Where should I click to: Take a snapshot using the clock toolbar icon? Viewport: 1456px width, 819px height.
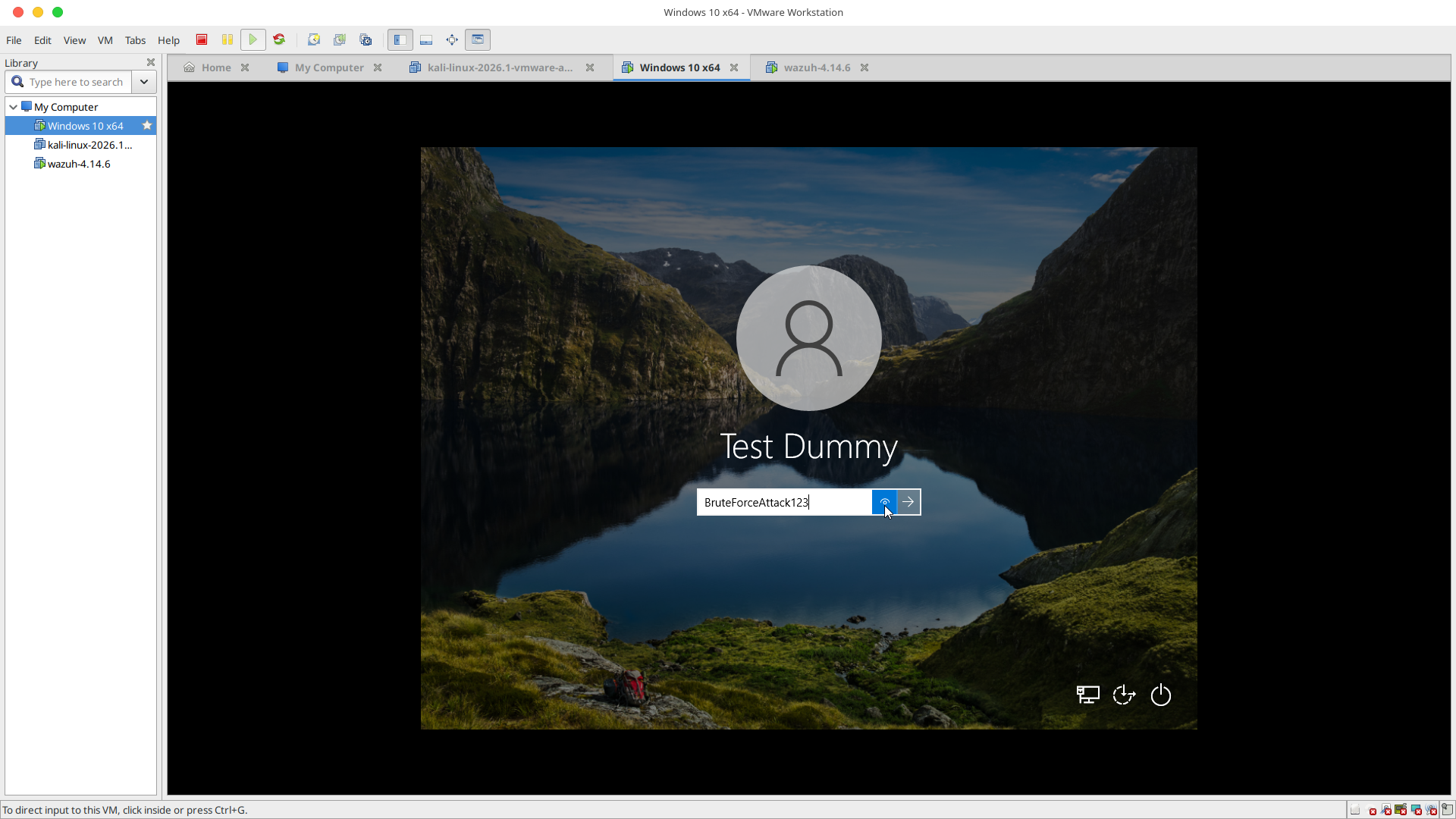[x=314, y=39]
